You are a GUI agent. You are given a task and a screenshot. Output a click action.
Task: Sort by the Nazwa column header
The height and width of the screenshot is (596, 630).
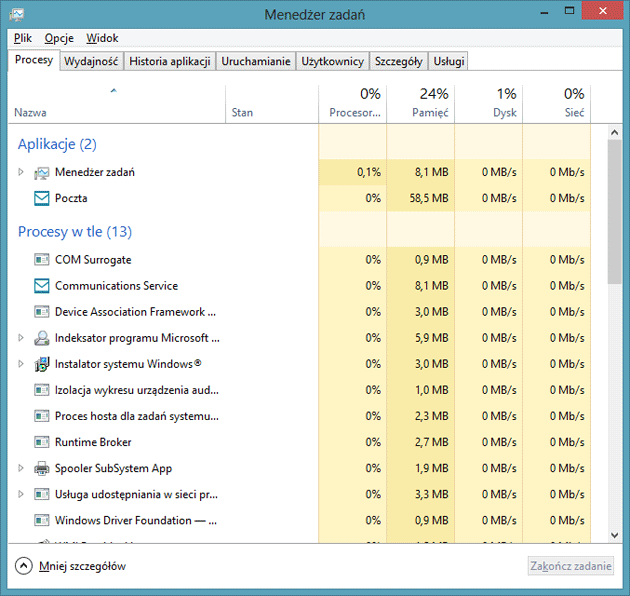pyautogui.click(x=117, y=104)
